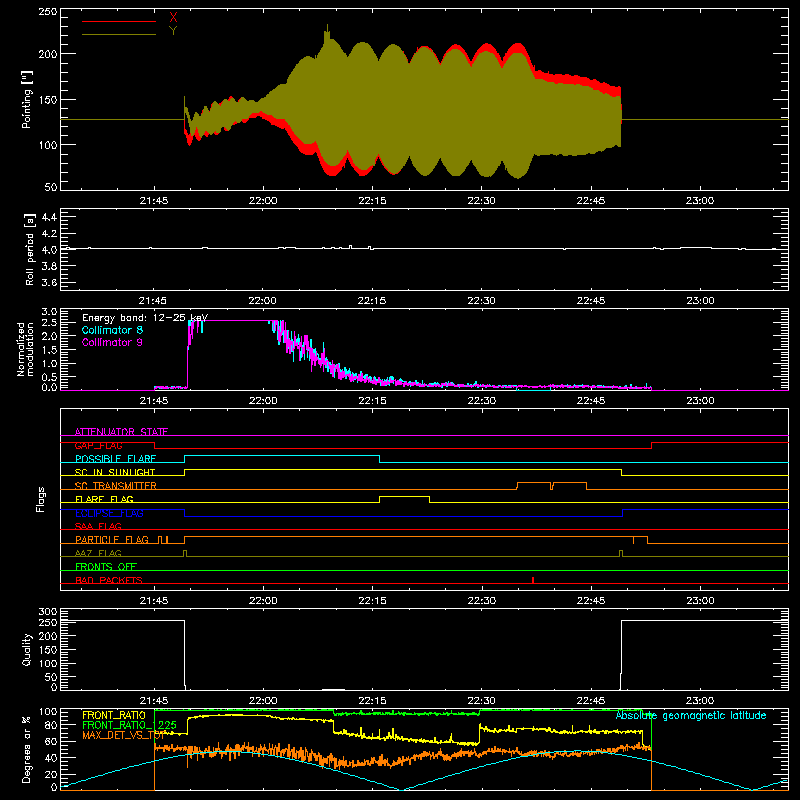Image resolution: width=800 pixels, height=800 pixels.
Task: Click the olive Y legend label
Action: pyautogui.click(x=173, y=31)
